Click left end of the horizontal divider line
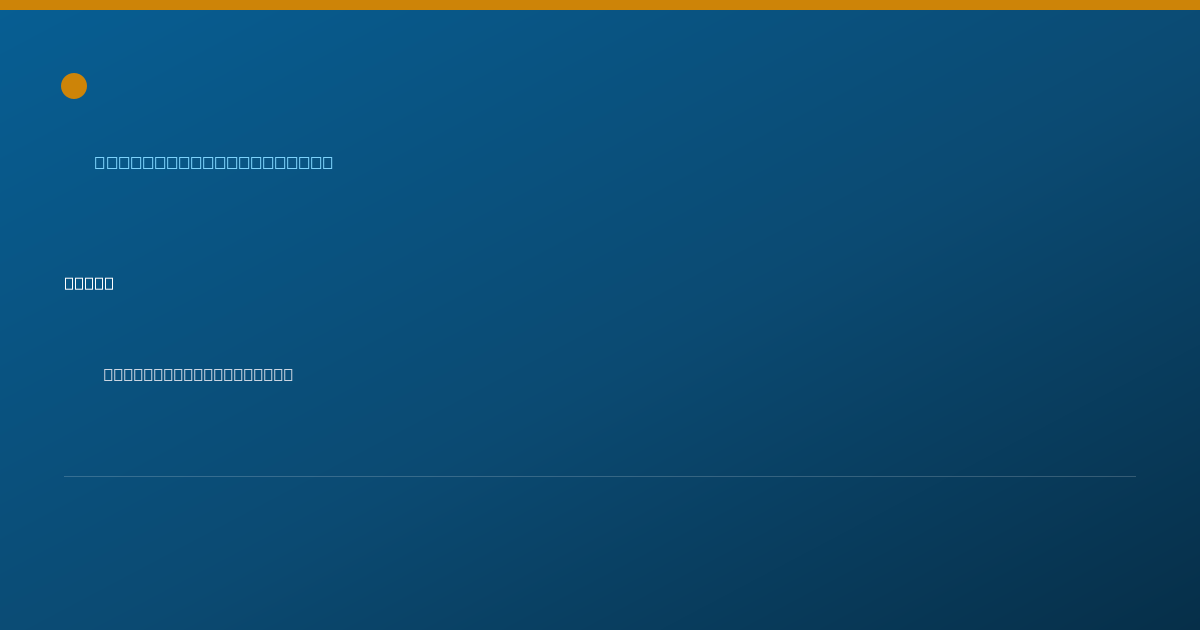Viewport: 1200px width, 630px height. (66, 476)
